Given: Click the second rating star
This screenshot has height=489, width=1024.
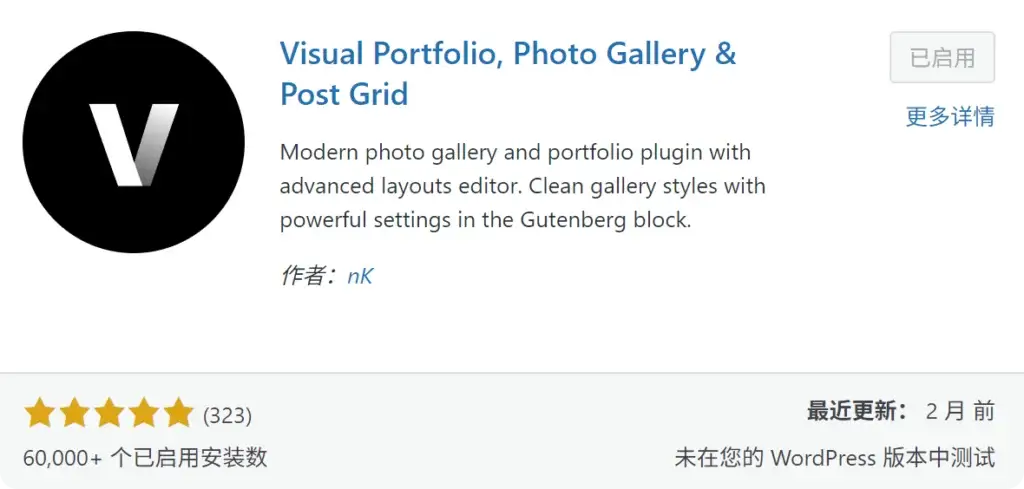Looking at the screenshot, I should point(75,413).
